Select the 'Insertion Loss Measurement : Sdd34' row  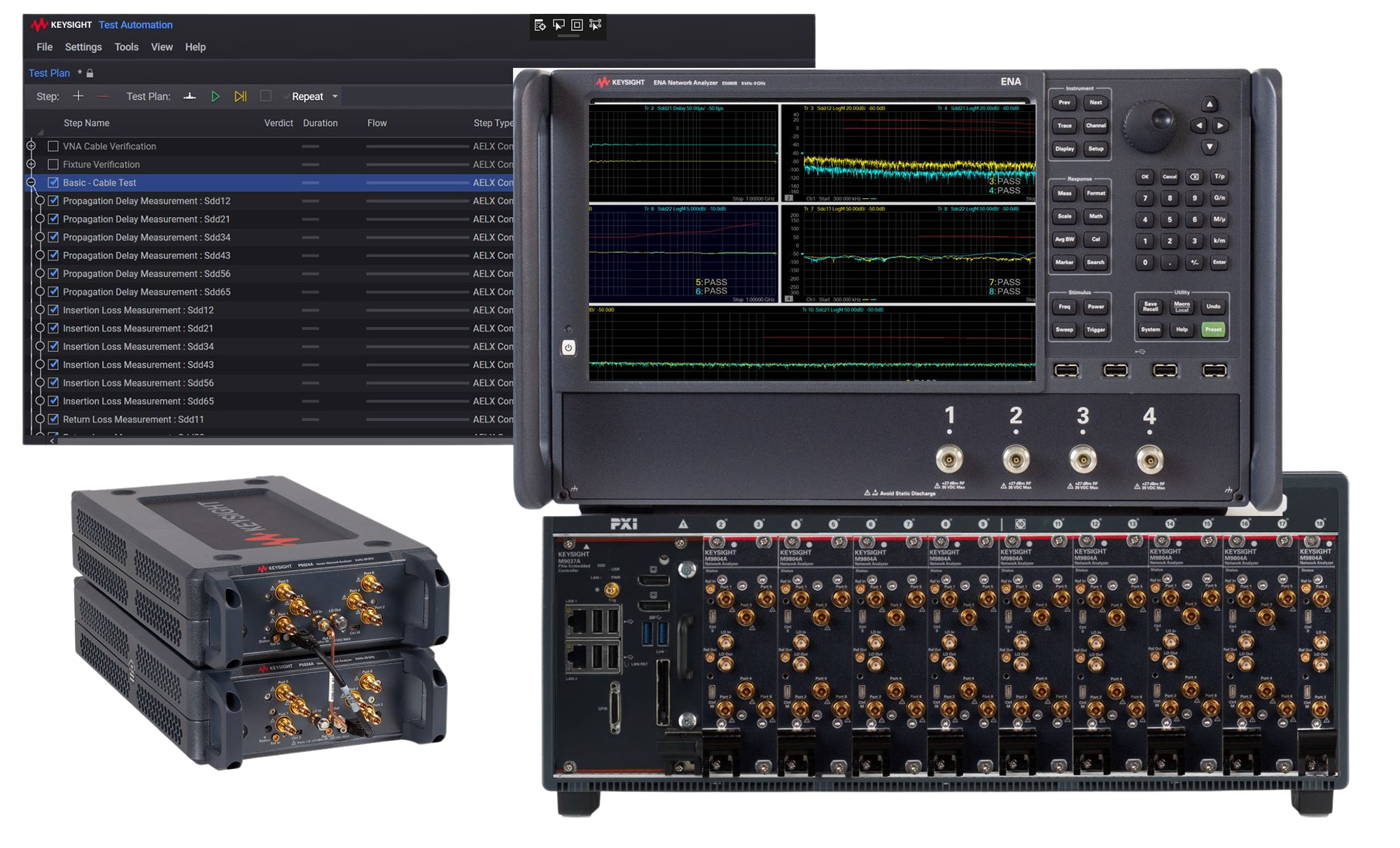click(x=269, y=347)
